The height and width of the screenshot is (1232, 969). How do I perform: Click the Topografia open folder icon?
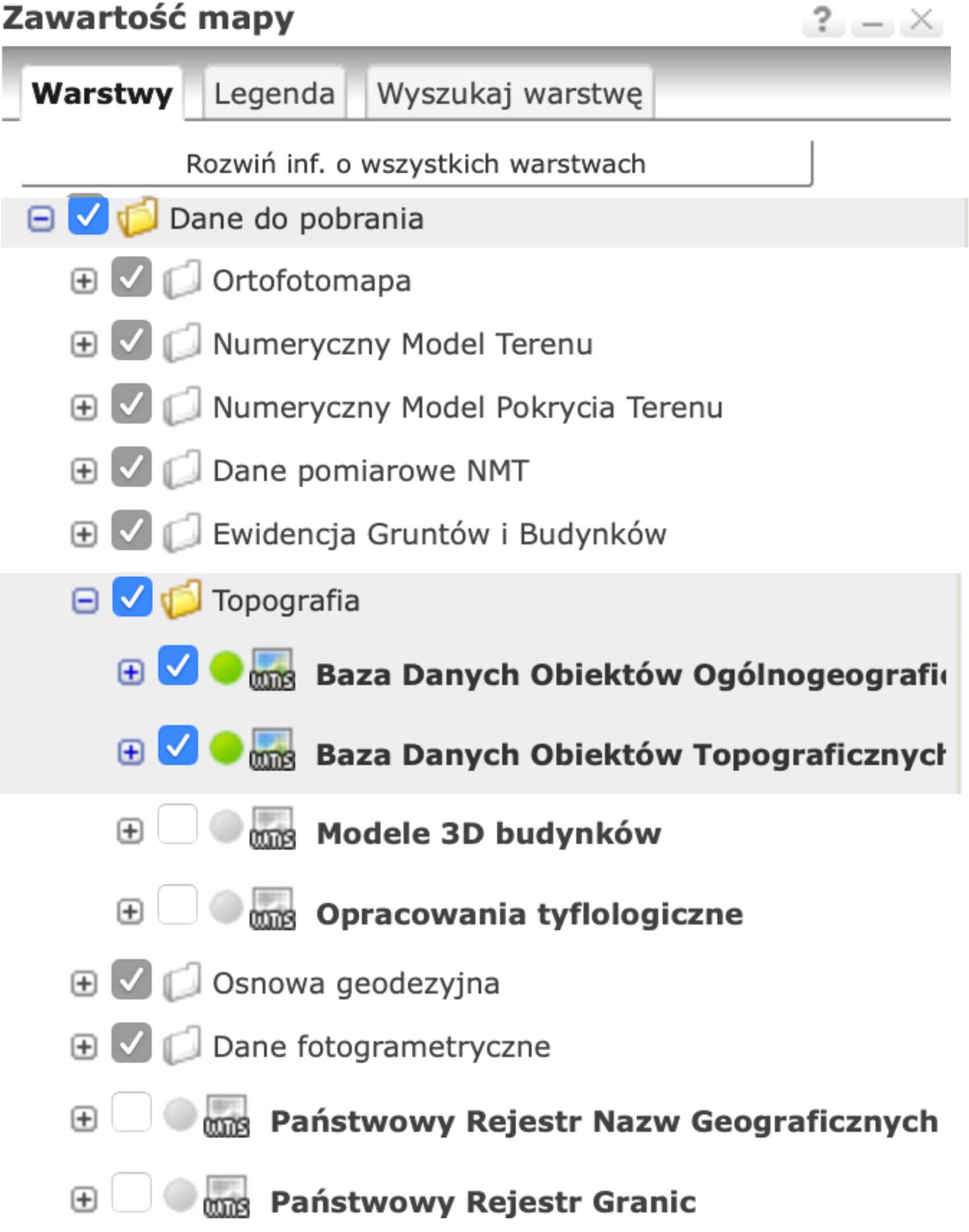(x=181, y=599)
